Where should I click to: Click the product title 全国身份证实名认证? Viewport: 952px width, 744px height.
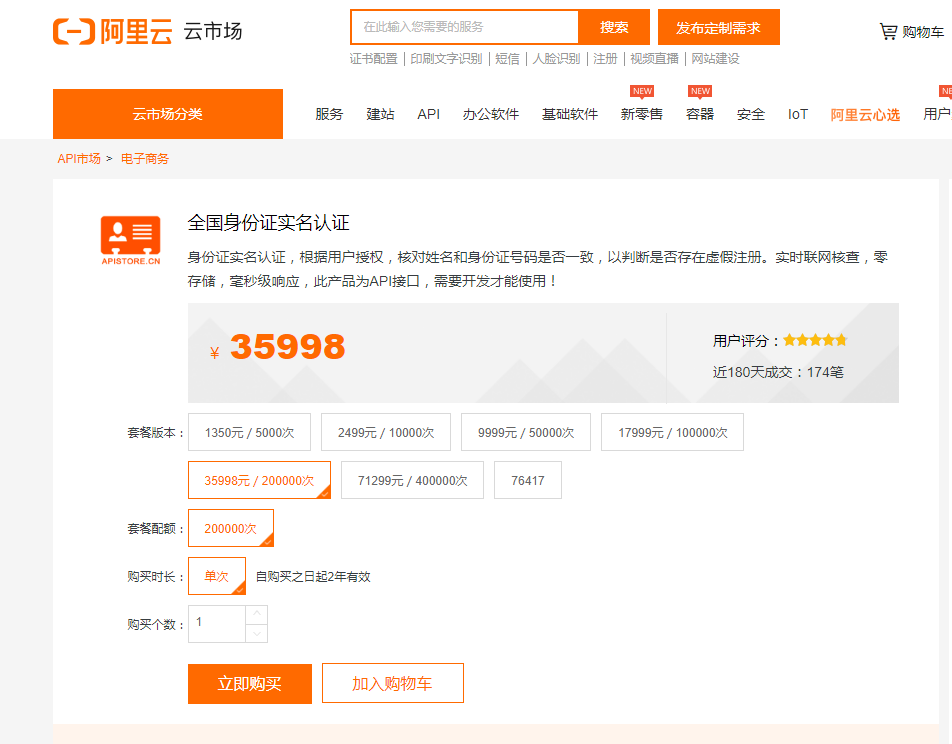(268, 223)
